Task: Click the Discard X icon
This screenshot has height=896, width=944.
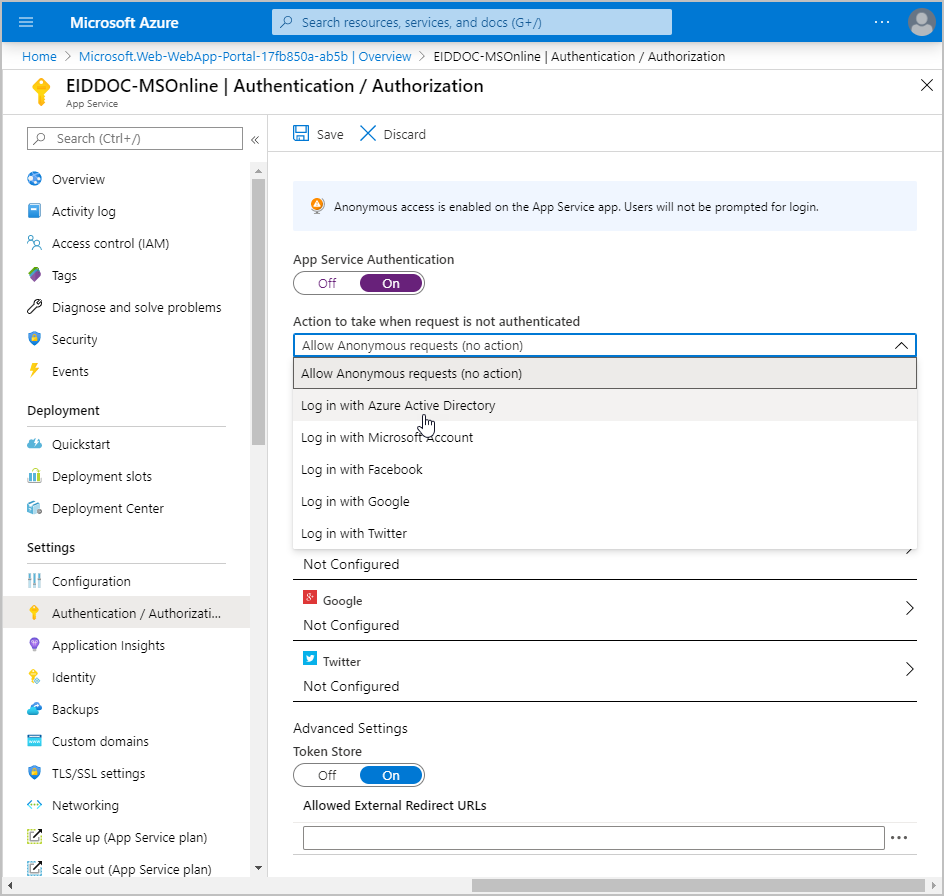Action: pyautogui.click(x=368, y=134)
